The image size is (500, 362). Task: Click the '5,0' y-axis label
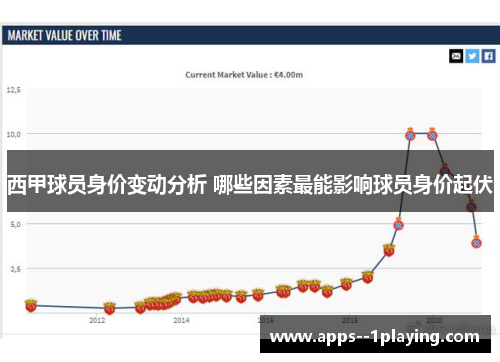15,224
